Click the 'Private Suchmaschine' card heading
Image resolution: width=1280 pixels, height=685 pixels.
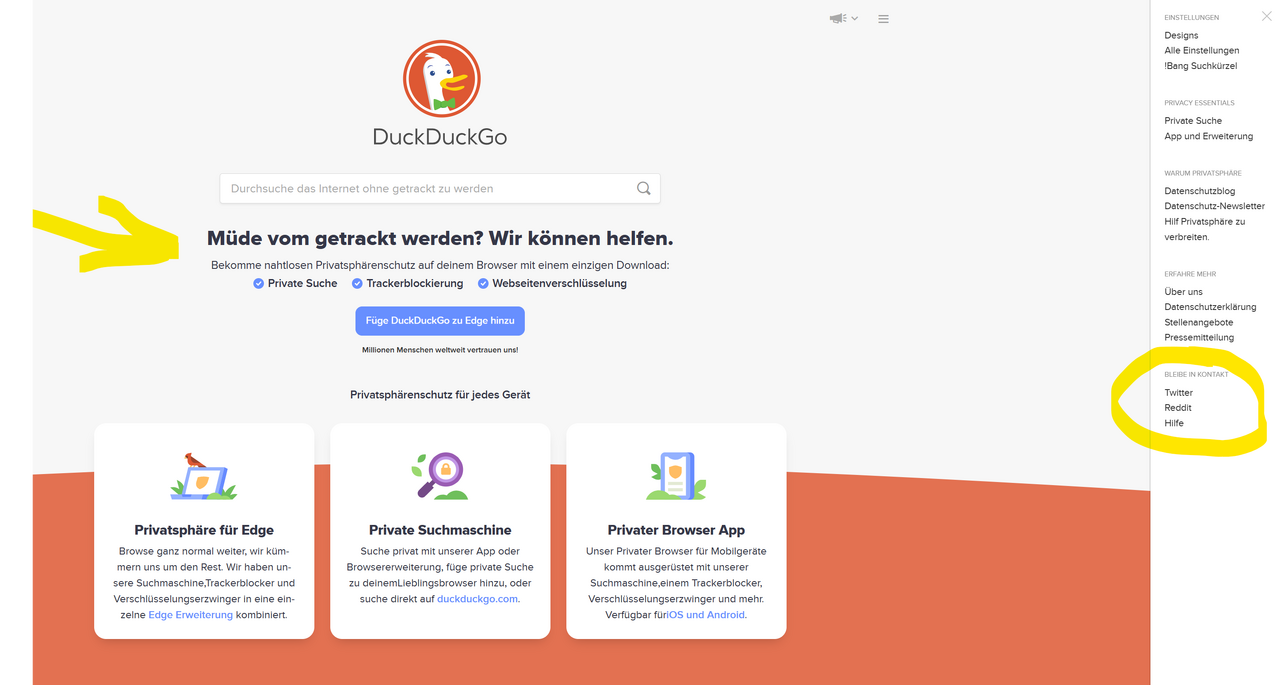coord(440,530)
